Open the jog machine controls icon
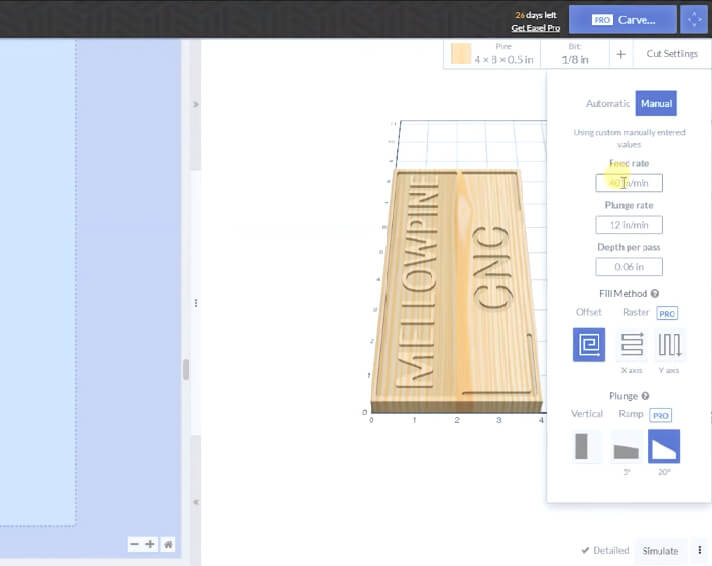This screenshot has width=712, height=566. click(x=696, y=19)
